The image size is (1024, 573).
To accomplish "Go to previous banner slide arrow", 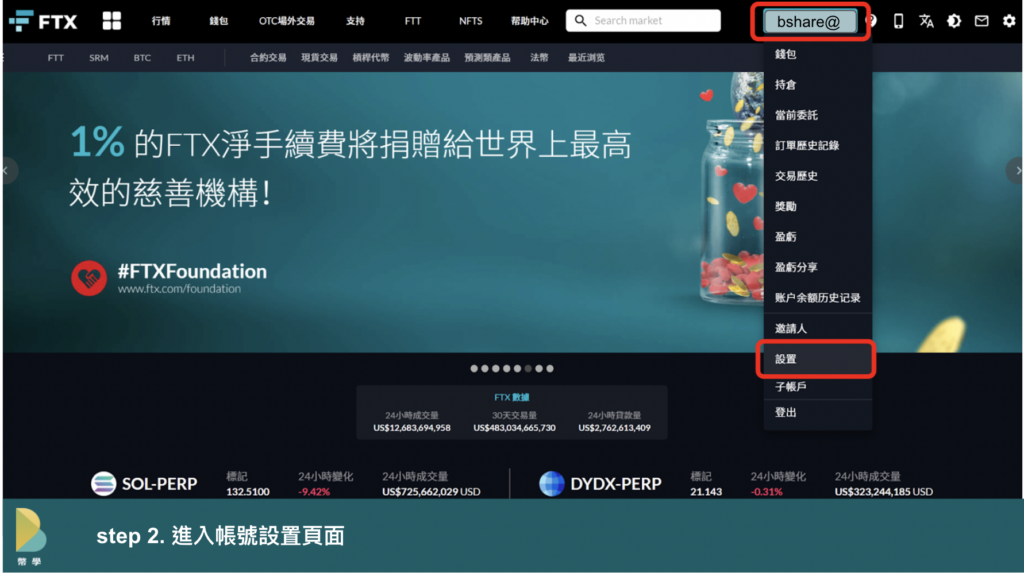I will coord(8,171).
